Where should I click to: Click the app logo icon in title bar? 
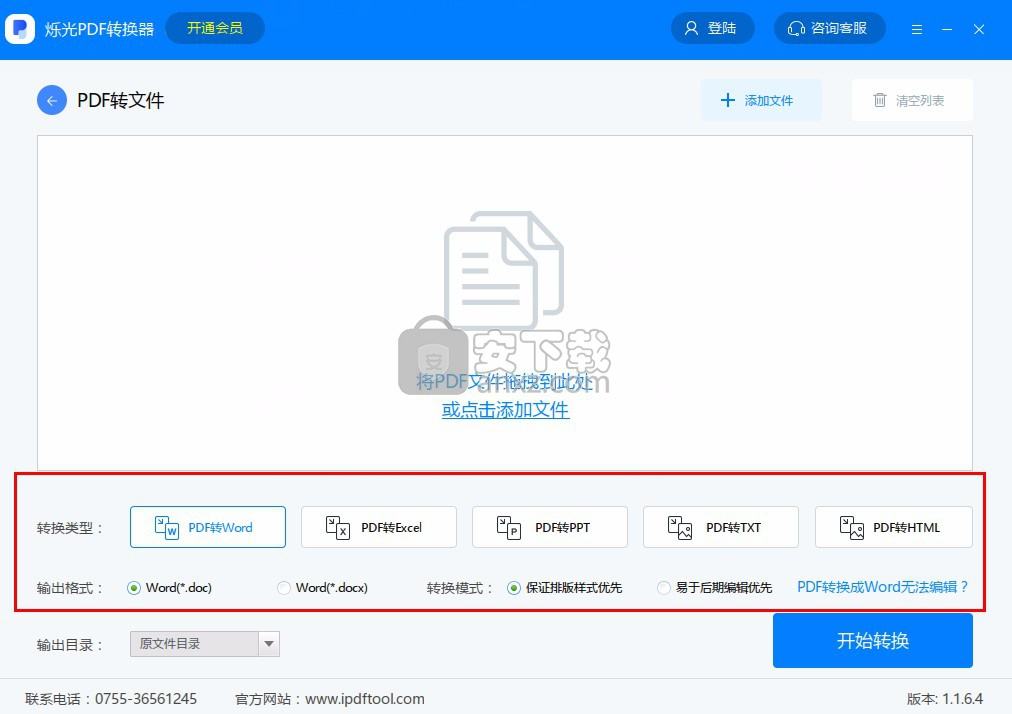[x=20, y=29]
